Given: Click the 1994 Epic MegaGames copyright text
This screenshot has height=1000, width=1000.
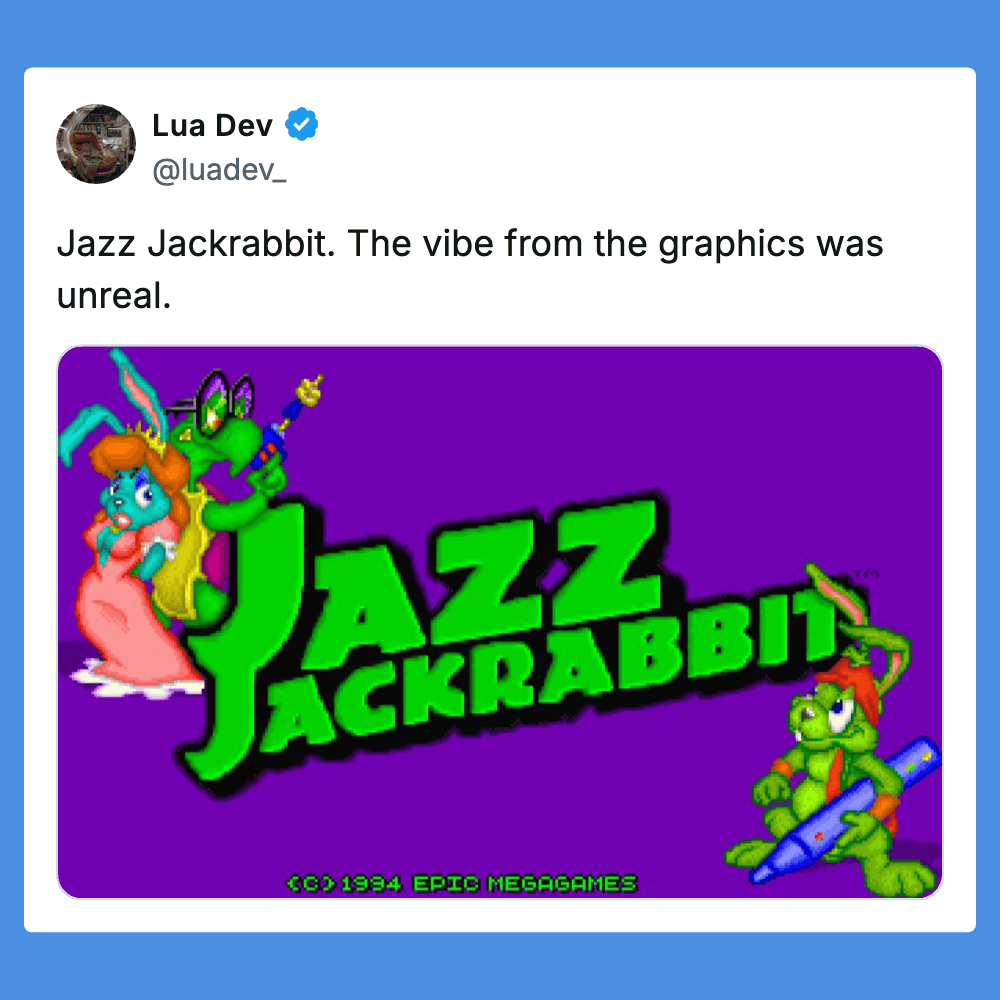Looking at the screenshot, I should pyautogui.click(x=461, y=883).
